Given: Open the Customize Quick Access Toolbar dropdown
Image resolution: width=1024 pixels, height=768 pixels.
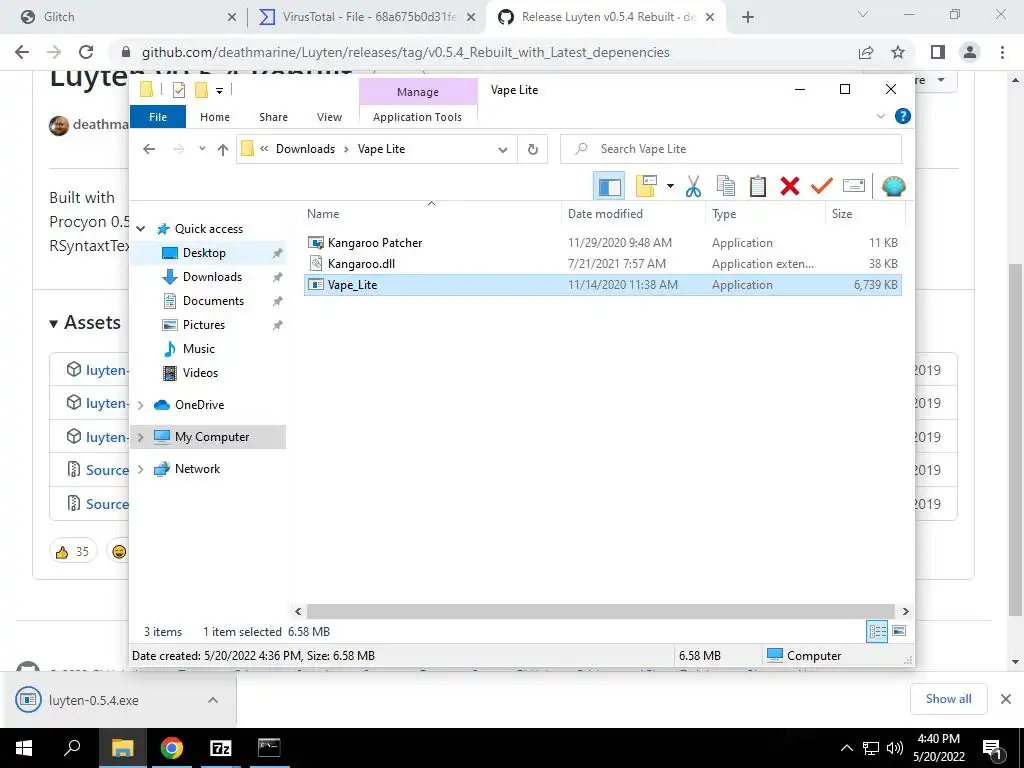Looking at the screenshot, I should [219, 91].
